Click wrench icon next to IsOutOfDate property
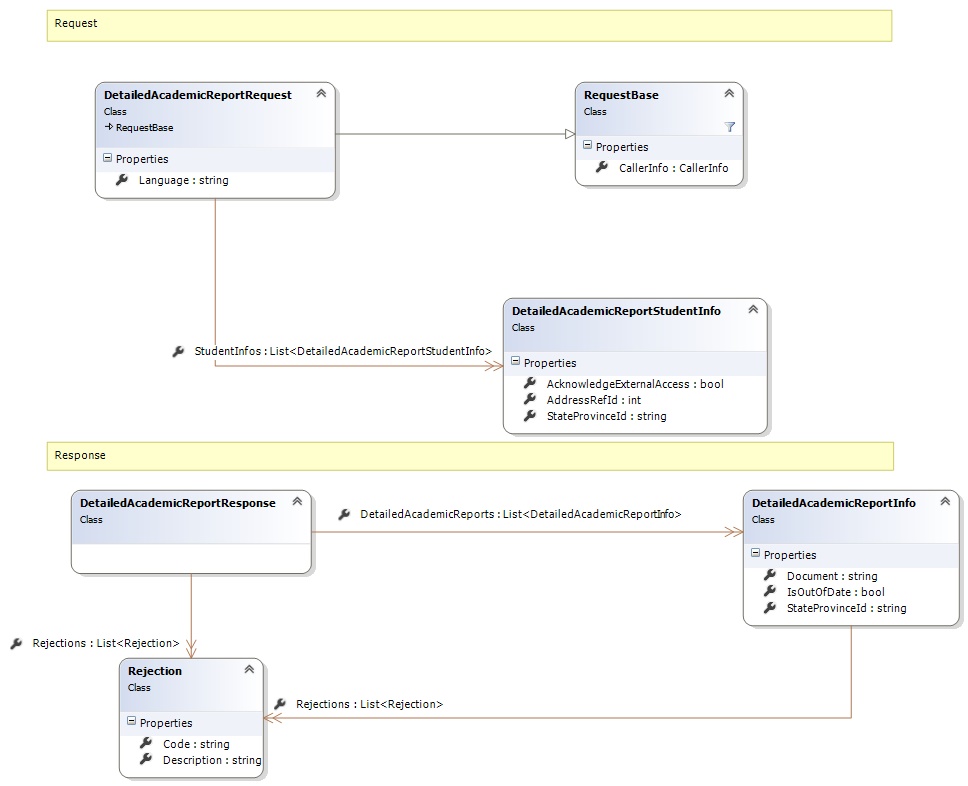The width and height of the screenshot is (968, 786). click(x=770, y=592)
